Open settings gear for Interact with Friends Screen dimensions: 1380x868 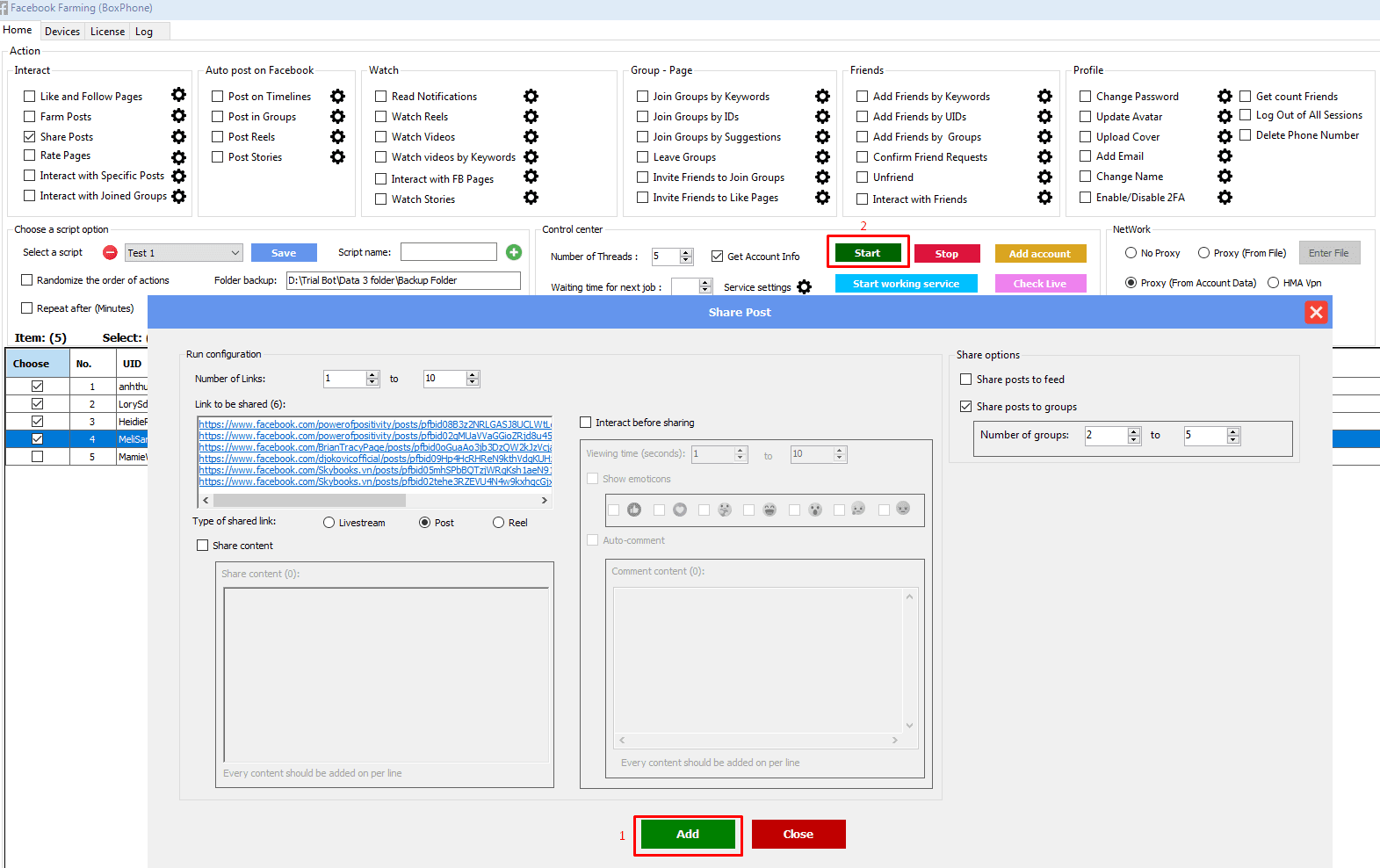coord(1045,197)
